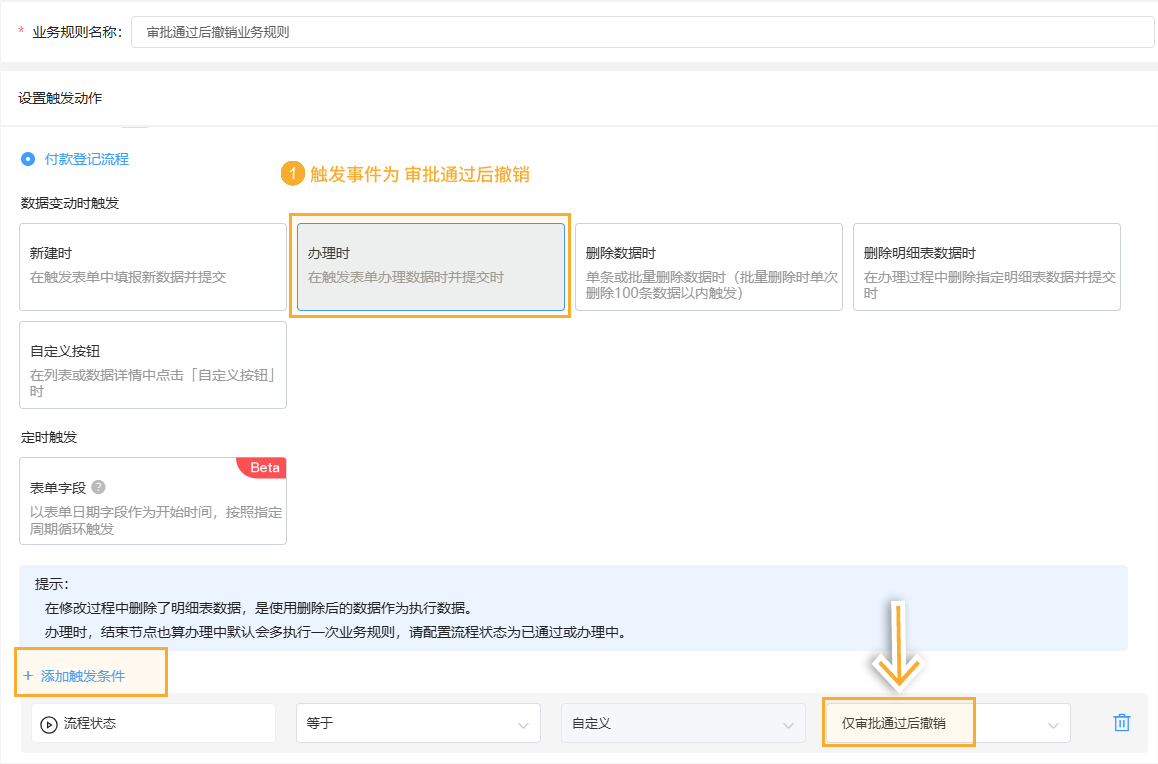Image resolution: width=1158 pixels, height=764 pixels.
Task: Click the 添加触发条件 link
Action: point(83,676)
